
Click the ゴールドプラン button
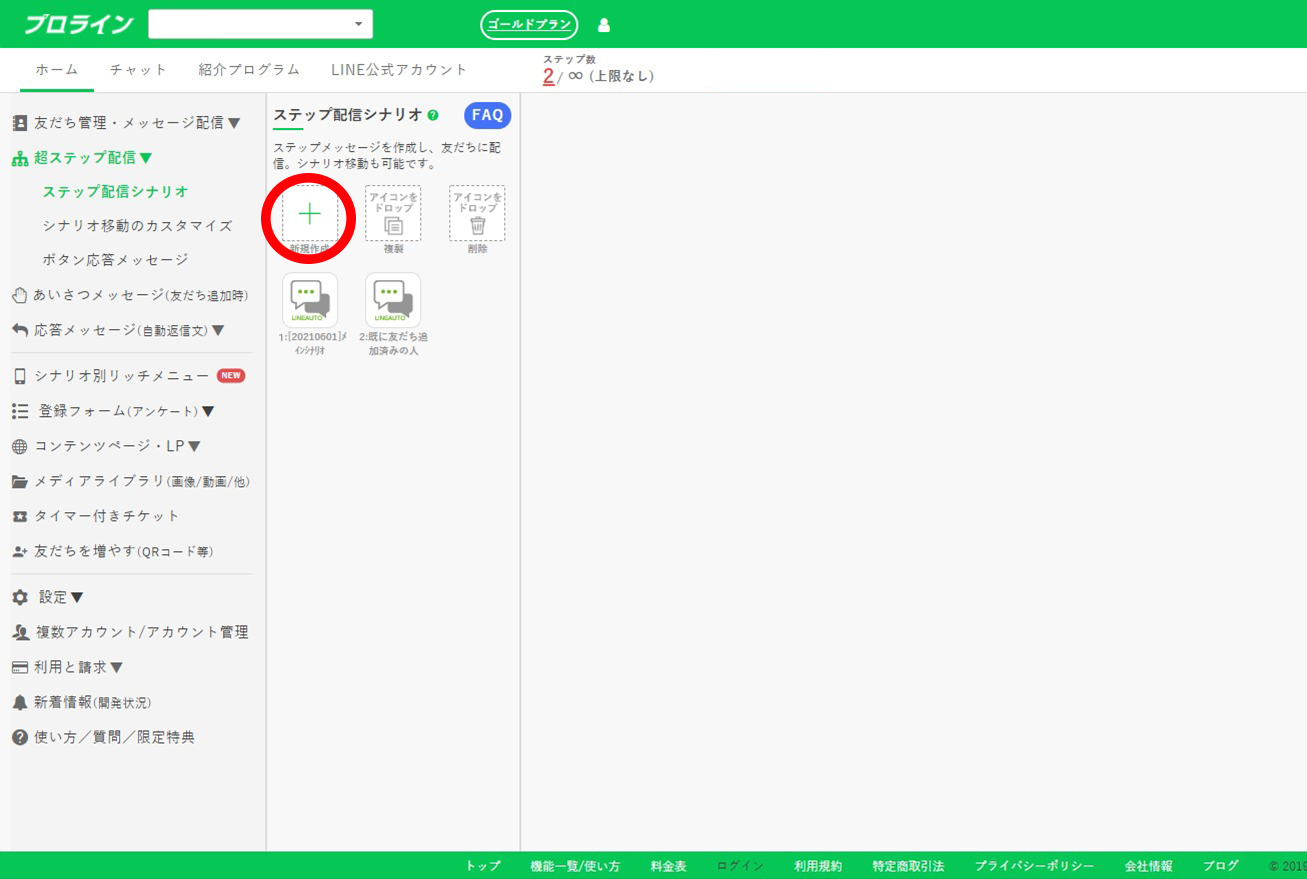tap(529, 25)
